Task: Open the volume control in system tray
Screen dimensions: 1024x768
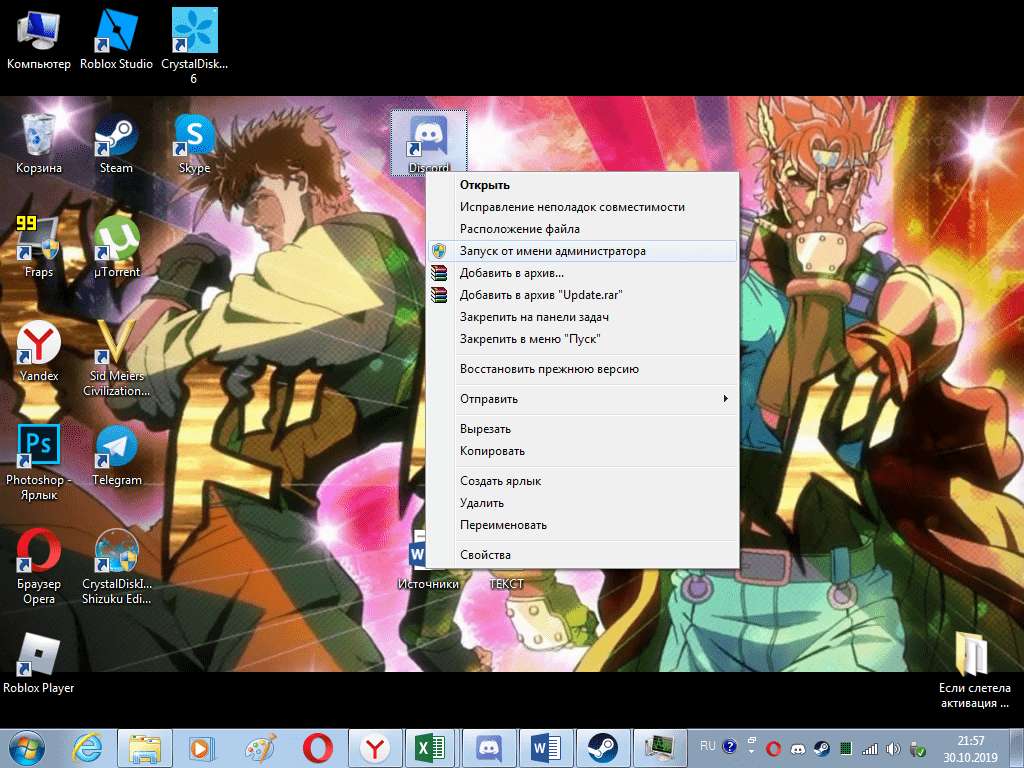Action: click(892, 748)
